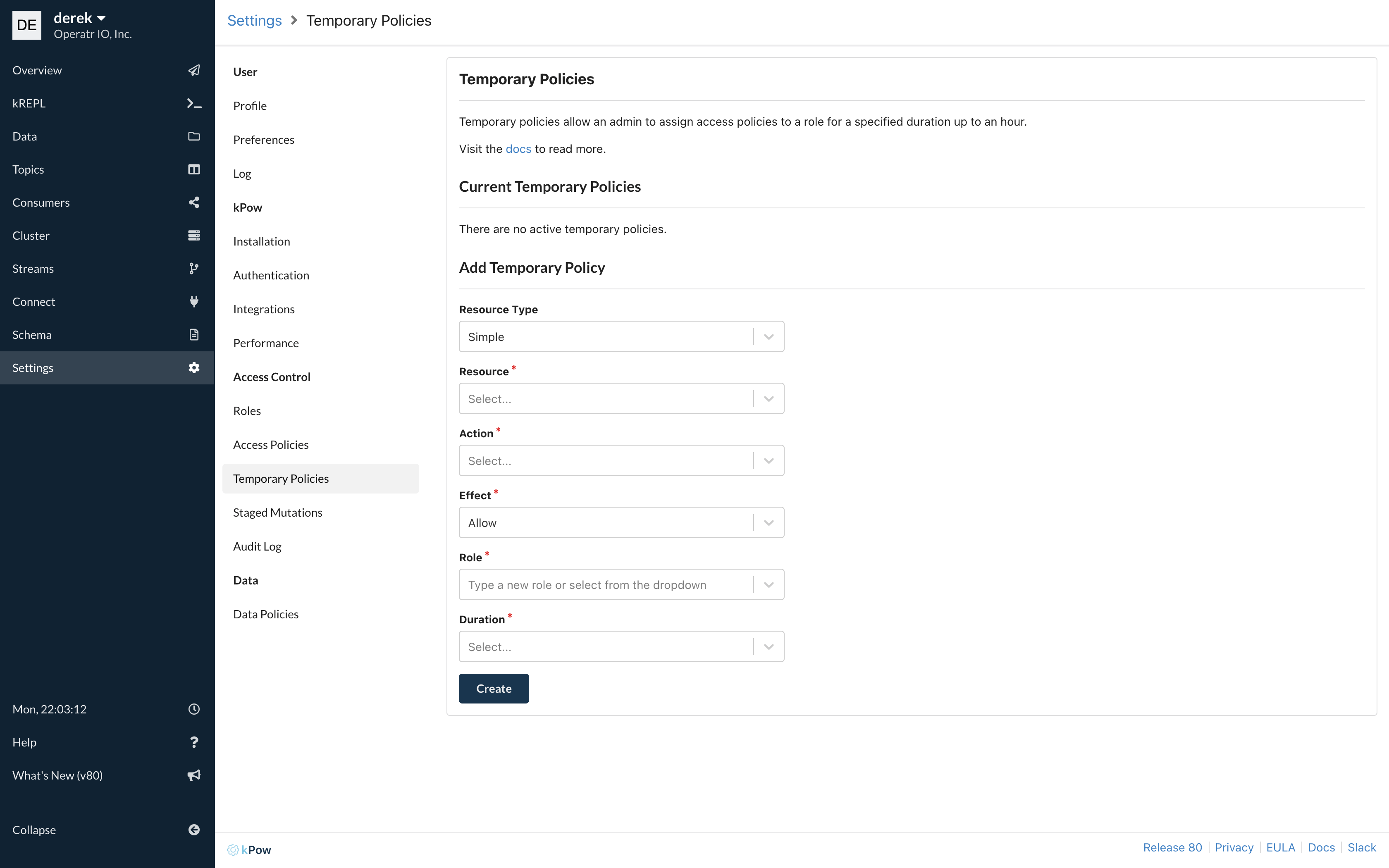The image size is (1389, 868).
Task: Click the Data folder icon
Action: [x=194, y=136]
